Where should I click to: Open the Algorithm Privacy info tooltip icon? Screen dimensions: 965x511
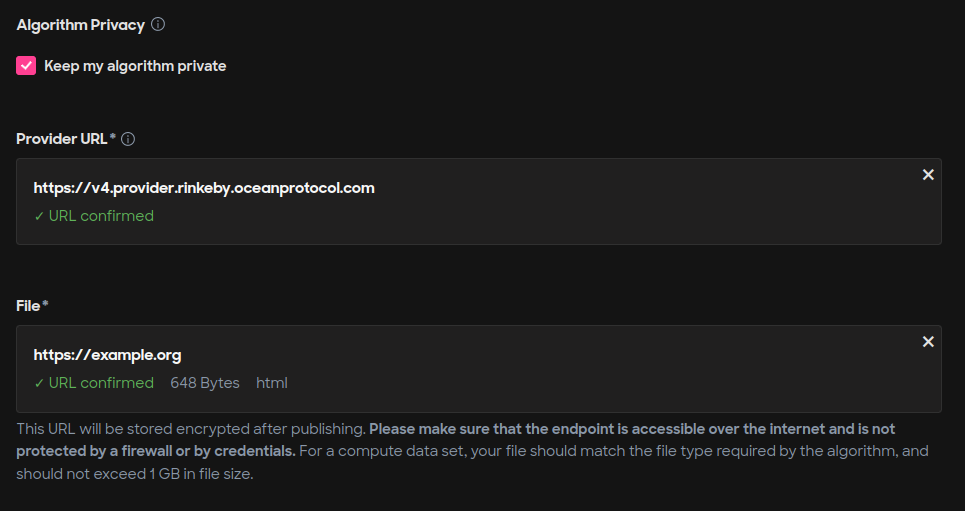158,25
